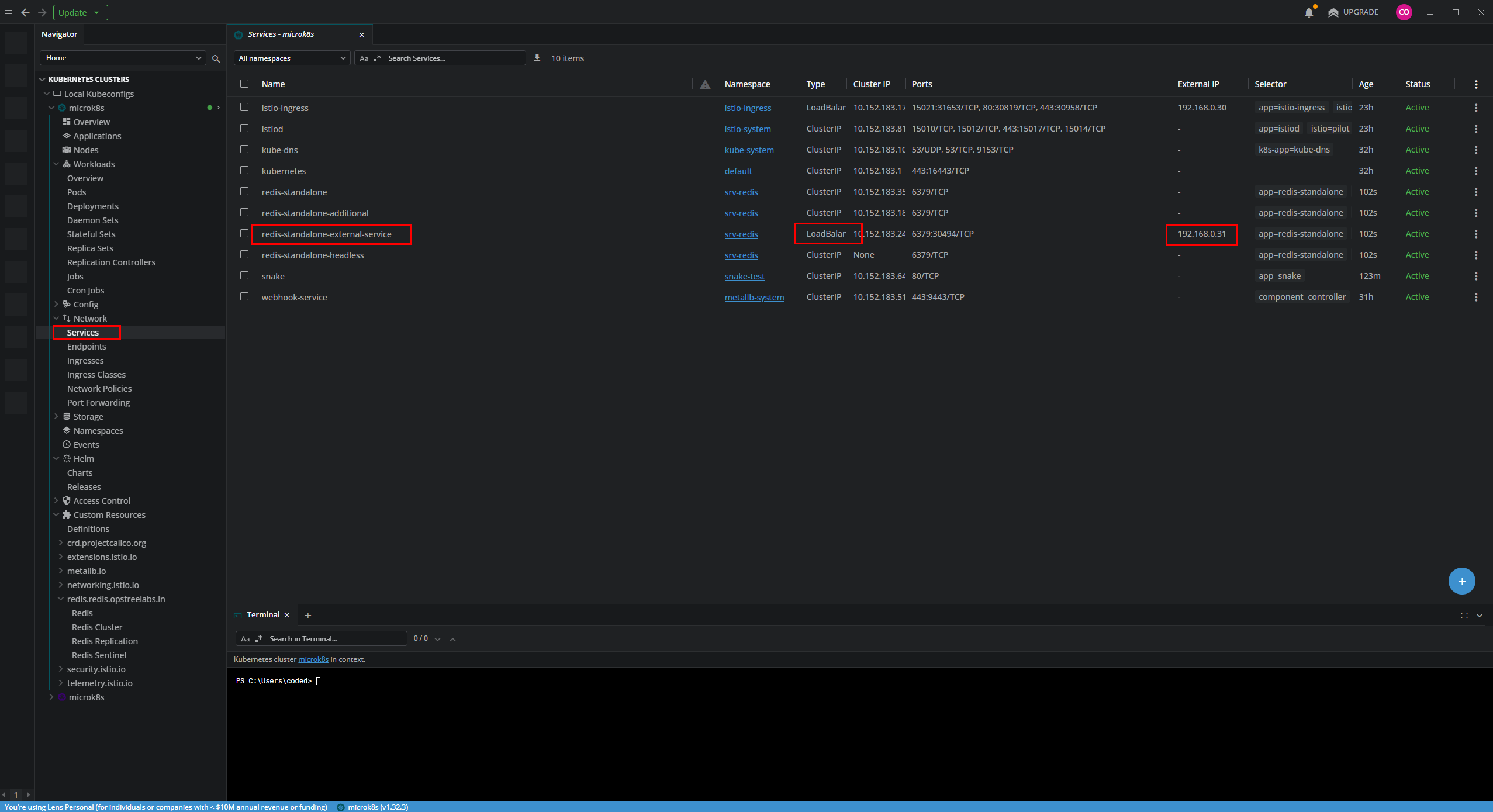This screenshot has width=1493, height=812.
Task: Check the webhook-service row
Action: 244,296
